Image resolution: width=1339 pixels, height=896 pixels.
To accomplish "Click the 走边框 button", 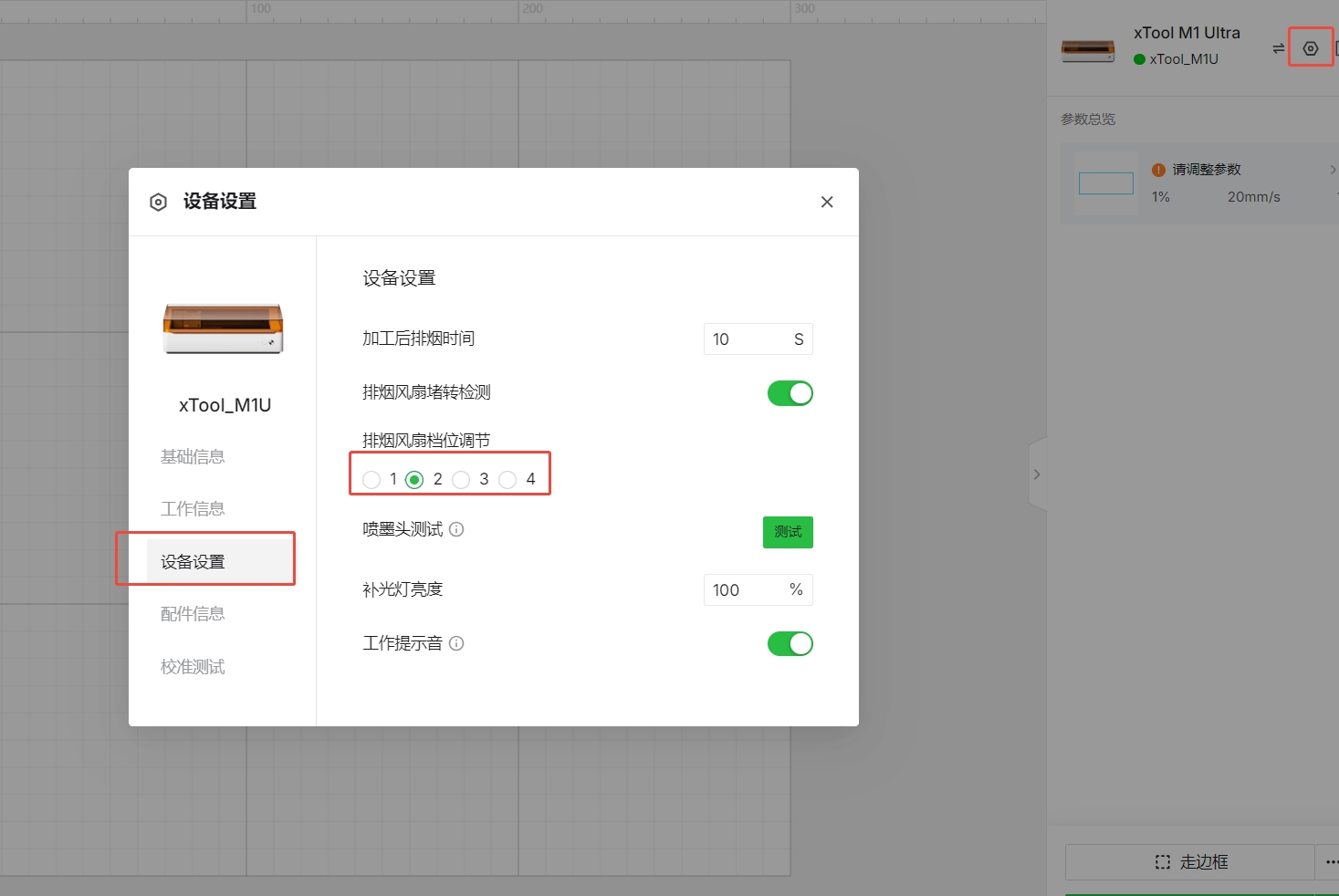I will coord(1190,862).
